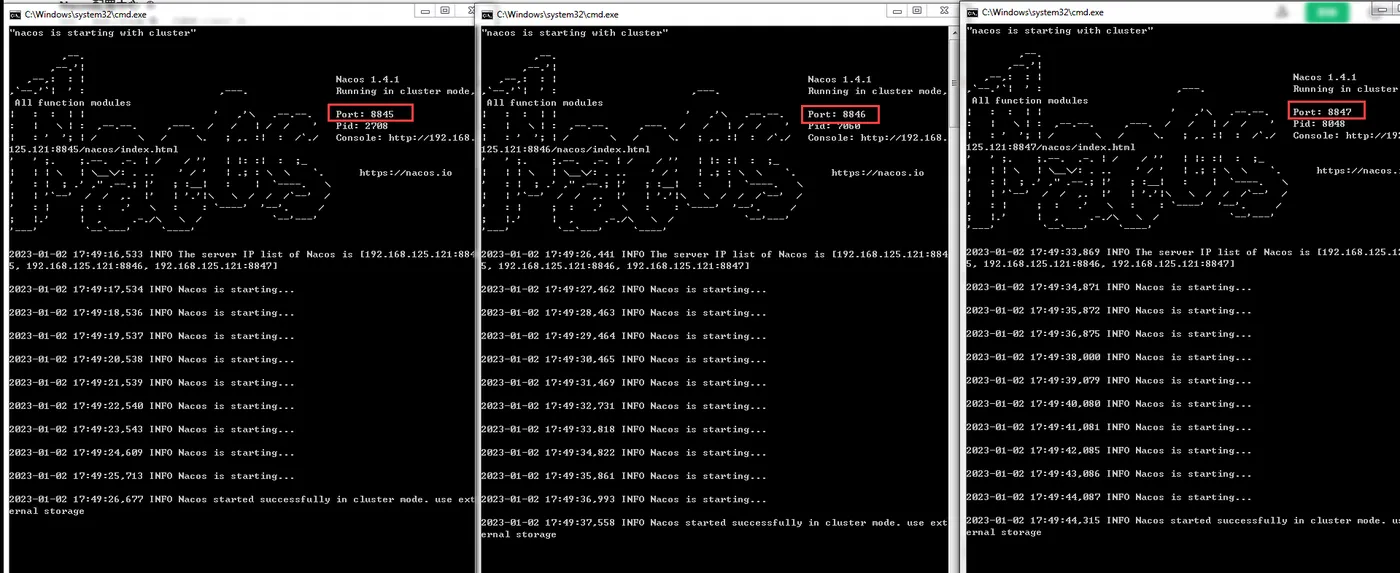1400x573 pixels.
Task: Click the log line at 17:49:32,731
Action: pyautogui.click(x=623, y=406)
